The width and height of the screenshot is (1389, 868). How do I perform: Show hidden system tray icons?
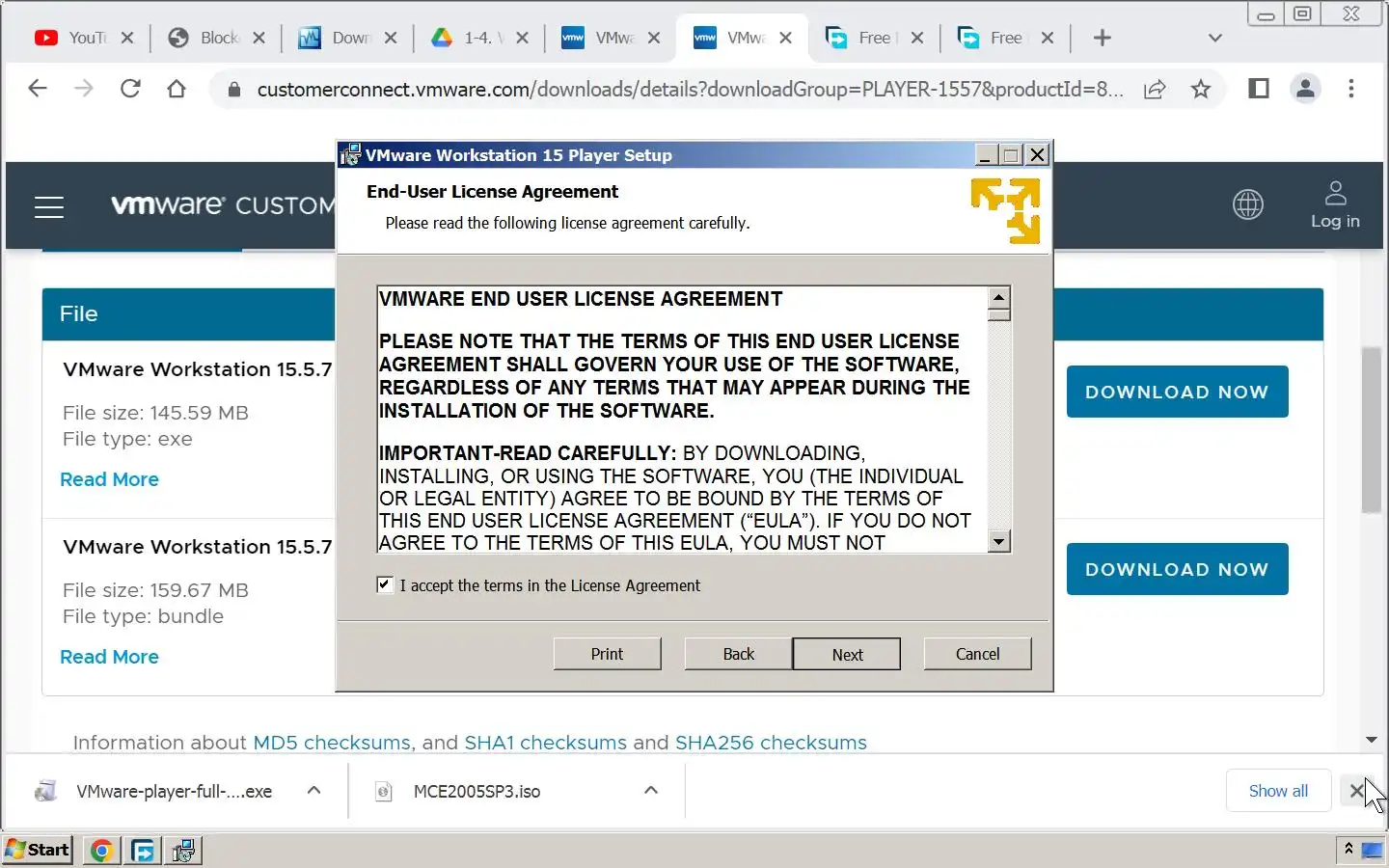1348,849
